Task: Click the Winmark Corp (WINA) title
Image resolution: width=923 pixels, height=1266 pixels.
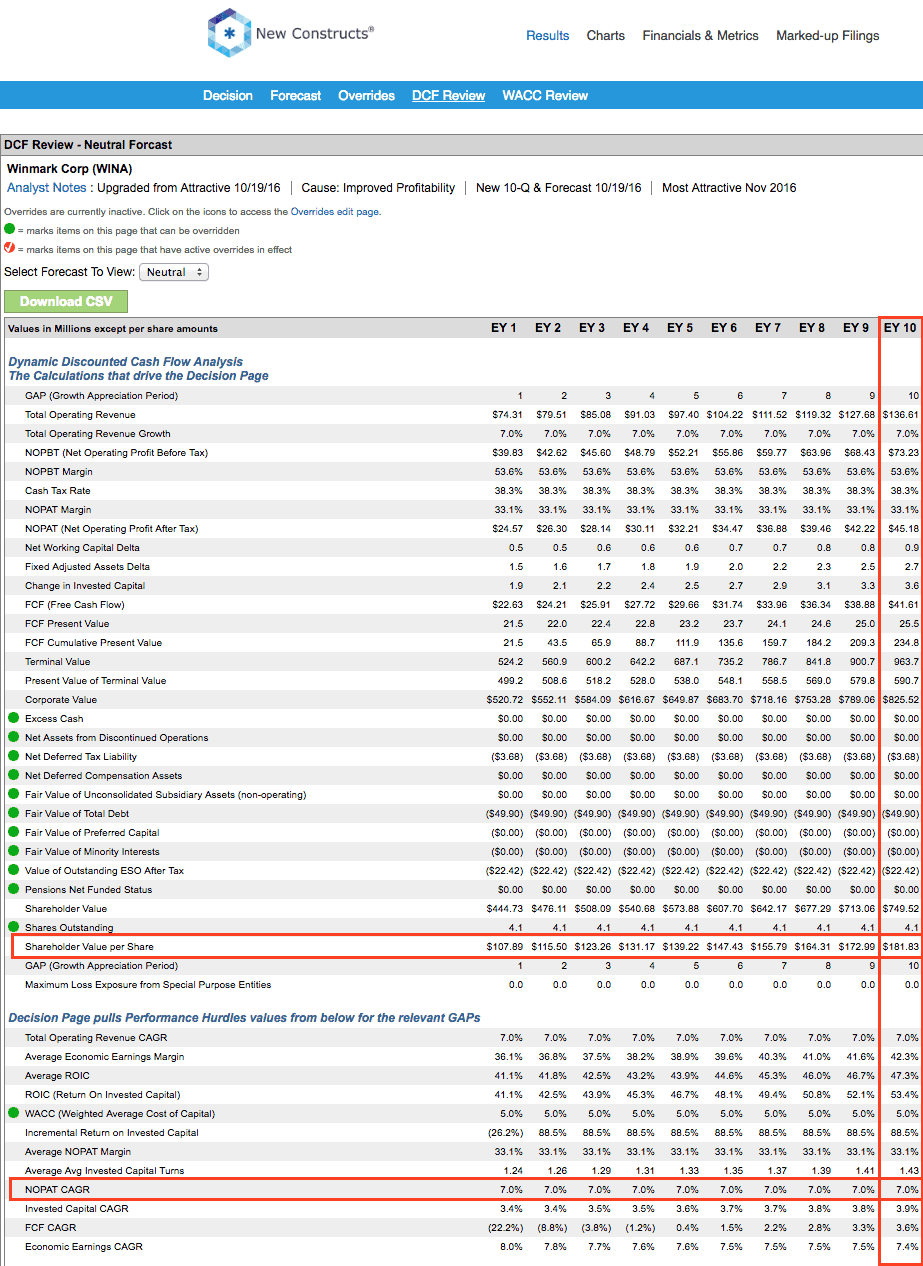Action: tap(69, 169)
